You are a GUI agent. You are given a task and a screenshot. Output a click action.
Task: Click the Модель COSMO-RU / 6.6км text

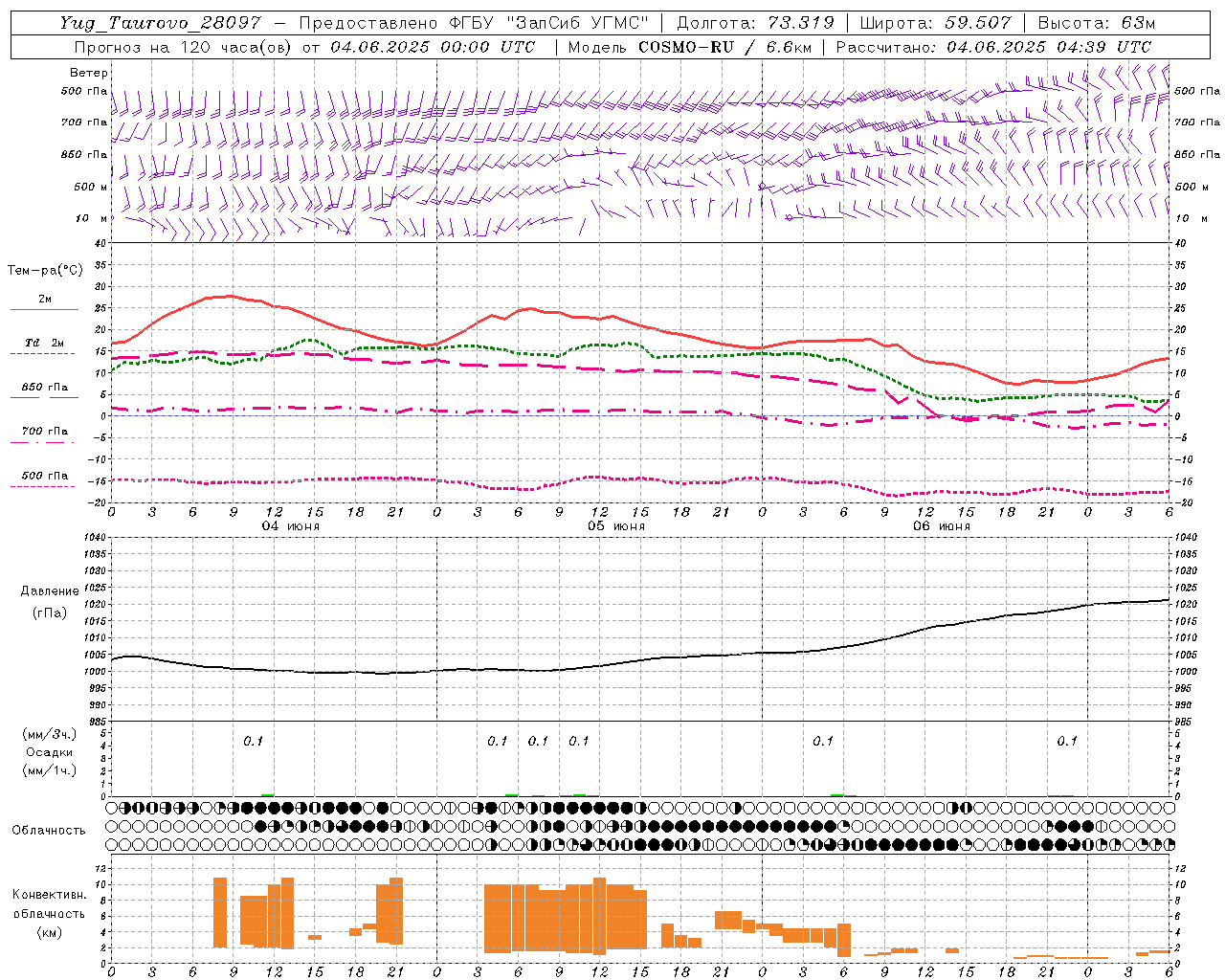point(690,47)
